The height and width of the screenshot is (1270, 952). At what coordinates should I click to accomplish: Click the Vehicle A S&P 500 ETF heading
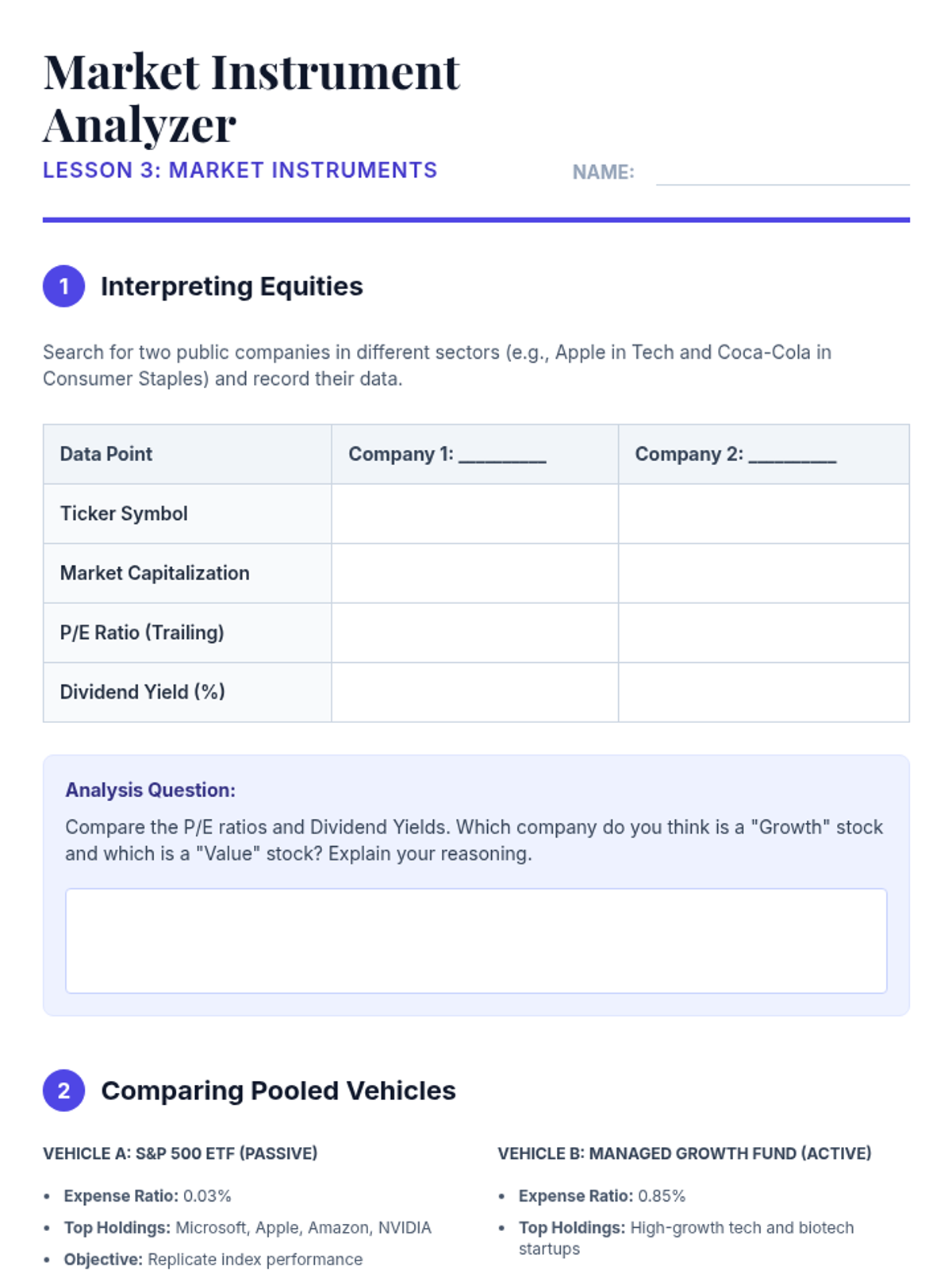(180, 1153)
